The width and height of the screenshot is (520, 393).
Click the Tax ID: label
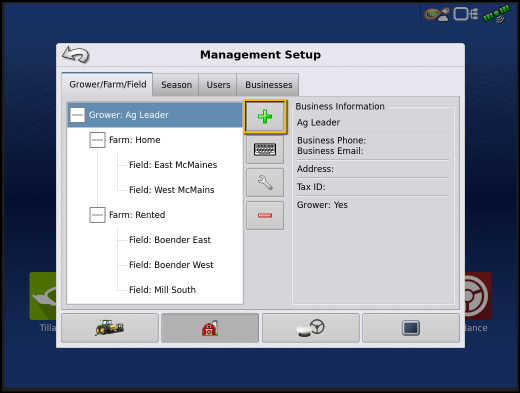click(311, 187)
